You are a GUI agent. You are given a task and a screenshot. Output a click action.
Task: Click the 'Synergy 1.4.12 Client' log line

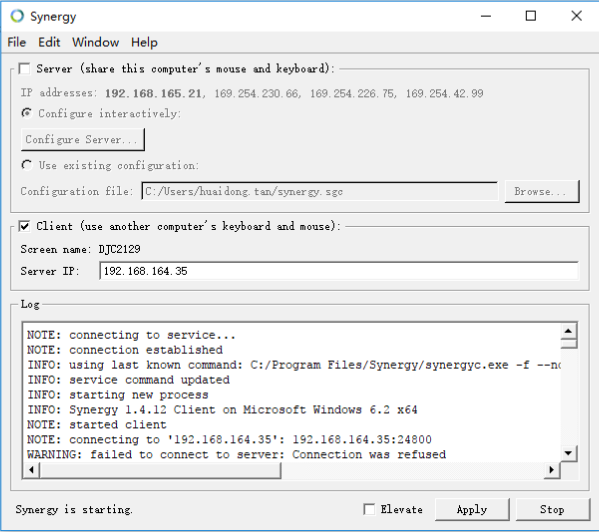tap(222, 410)
